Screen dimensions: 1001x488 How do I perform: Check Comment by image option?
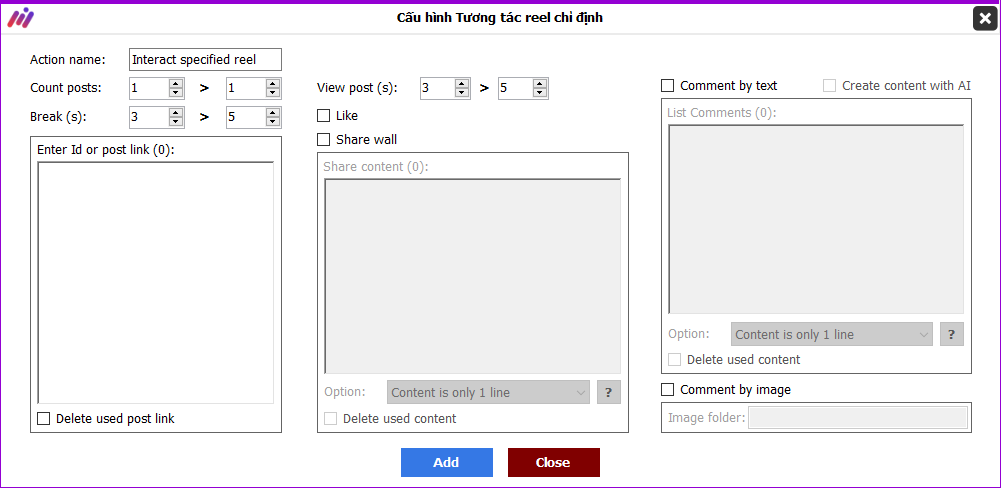[668, 390]
